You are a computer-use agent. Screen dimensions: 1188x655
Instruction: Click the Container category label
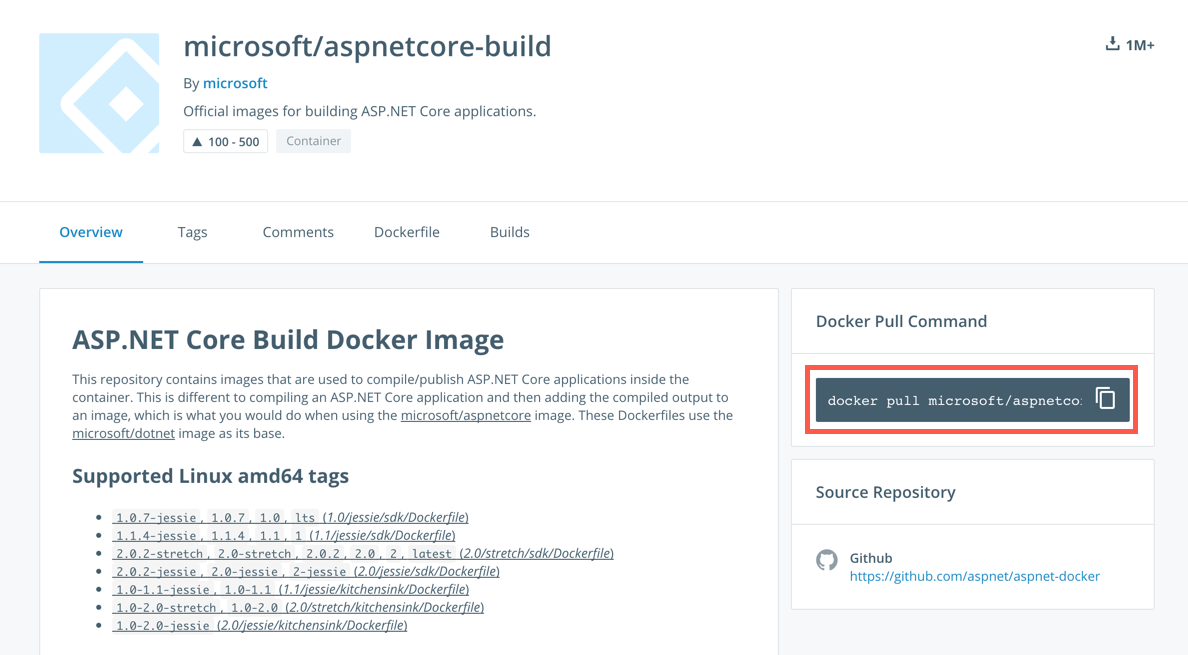click(314, 142)
